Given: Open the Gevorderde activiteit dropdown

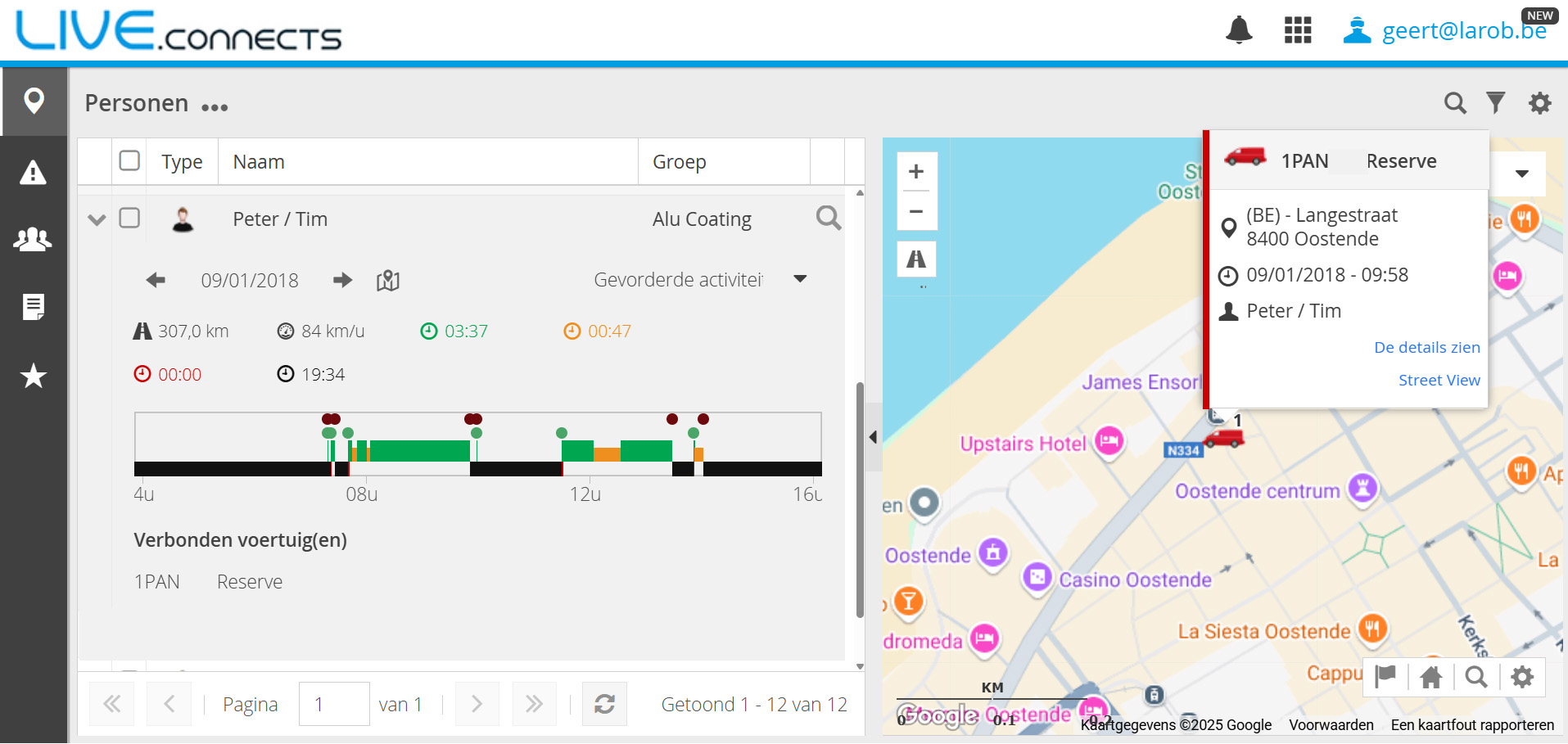Looking at the screenshot, I should (800, 279).
